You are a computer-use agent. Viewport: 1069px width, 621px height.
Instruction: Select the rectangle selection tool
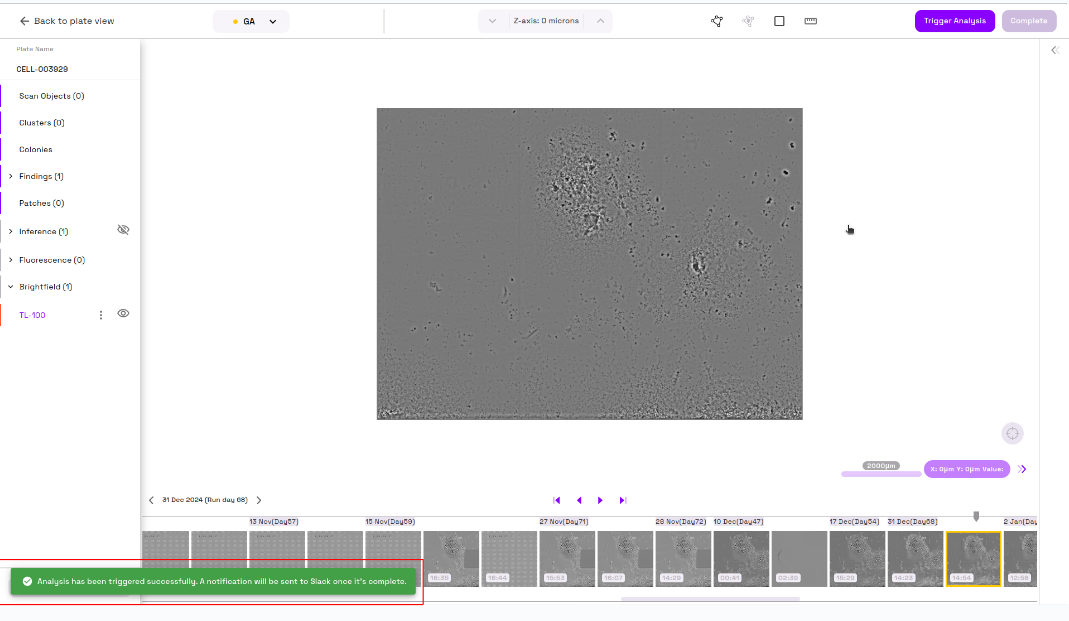(779, 21)
